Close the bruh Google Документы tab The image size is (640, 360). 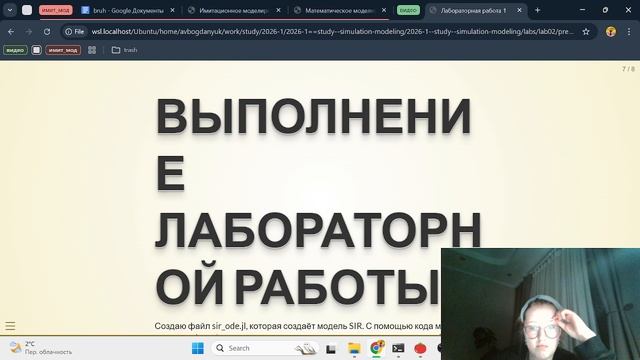172,11
